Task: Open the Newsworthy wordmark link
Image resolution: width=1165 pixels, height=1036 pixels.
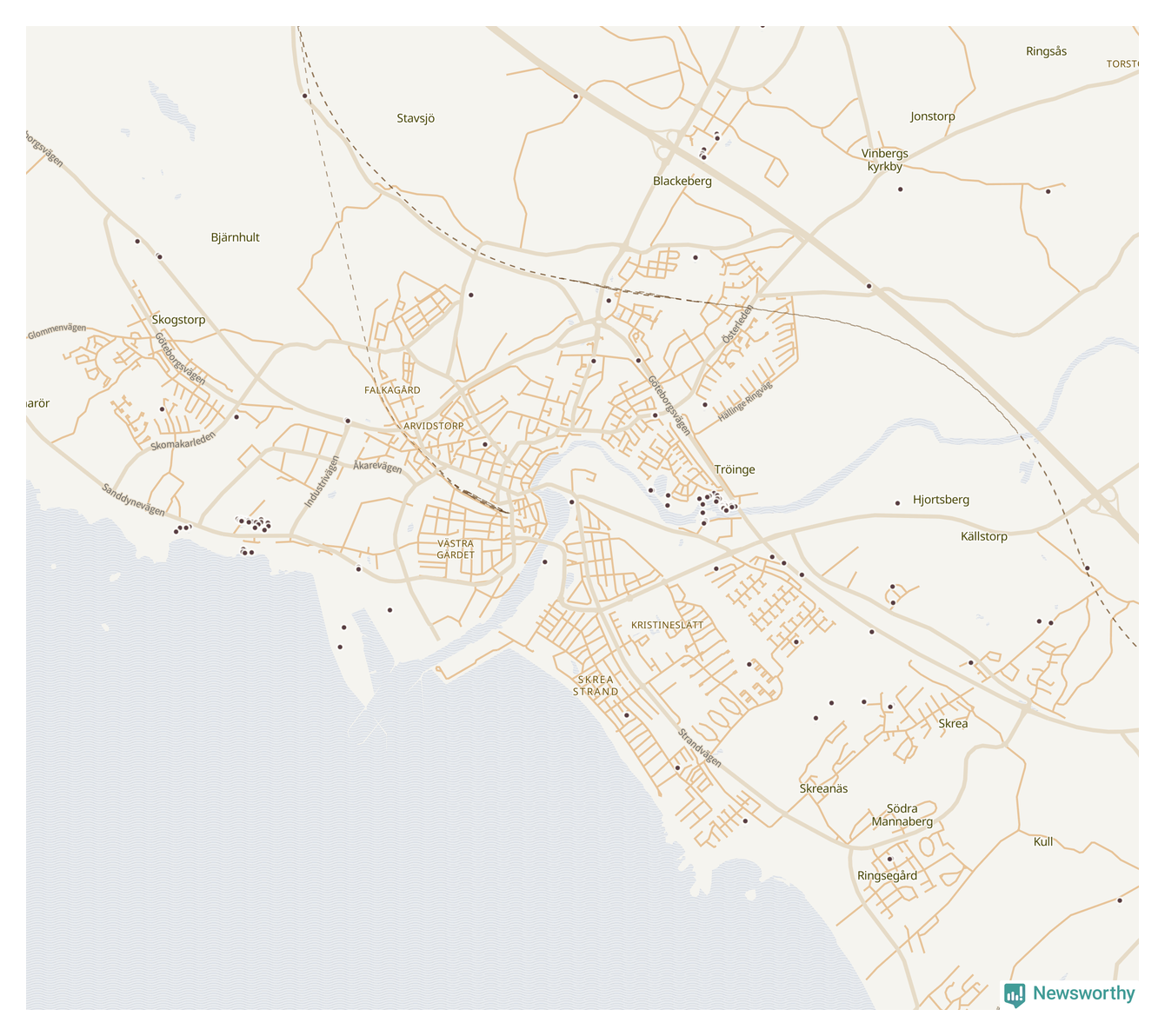Action: coord(1083,993)
